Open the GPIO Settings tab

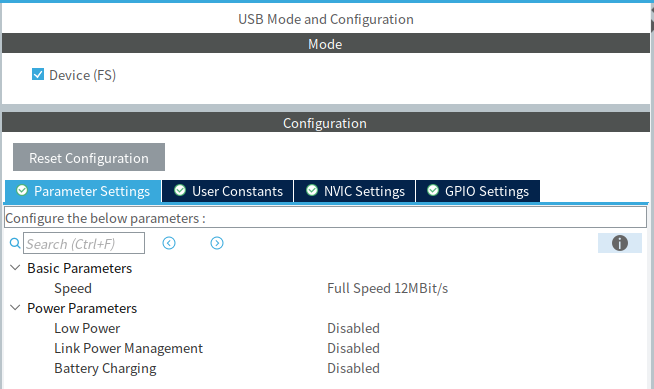click(x=478, y=191)
